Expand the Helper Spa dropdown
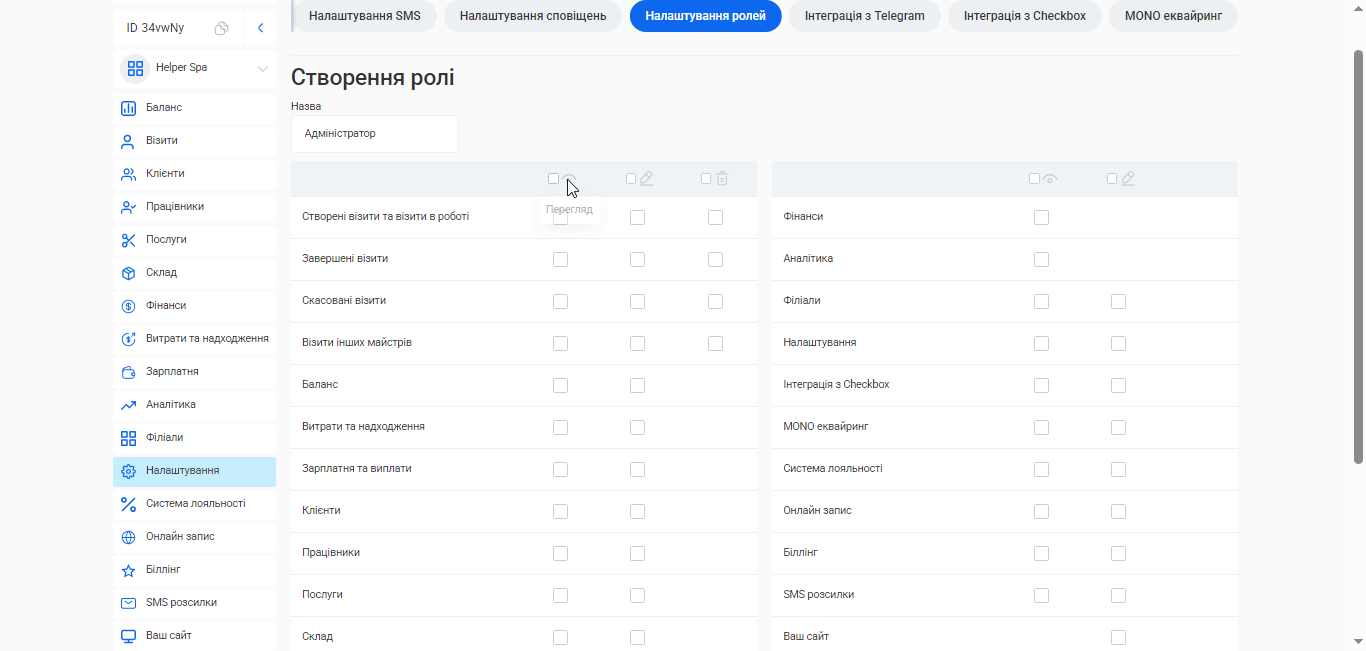Screen dimensions: 1366x651 (262, 68)
